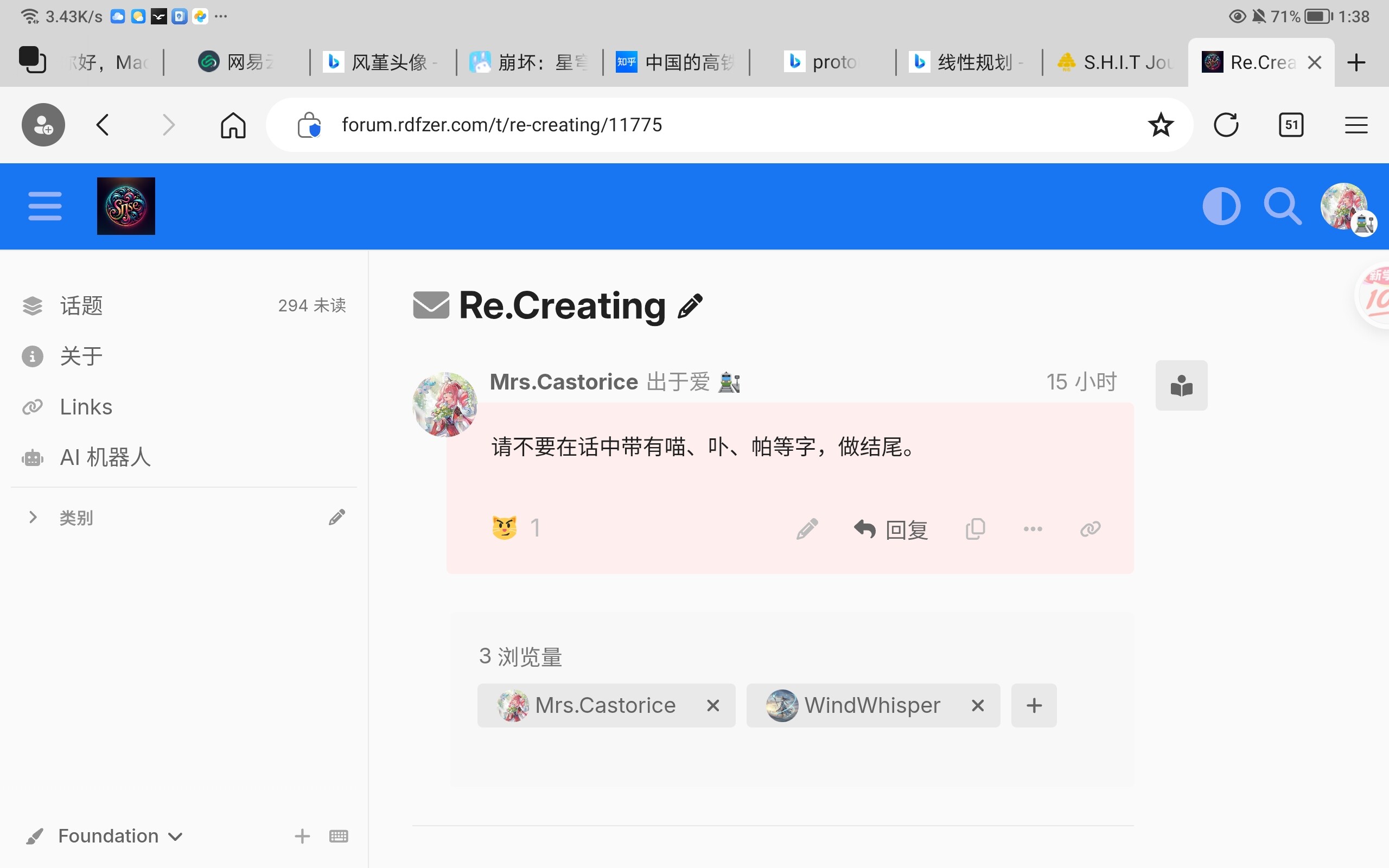Copy the post content icon

975,529
